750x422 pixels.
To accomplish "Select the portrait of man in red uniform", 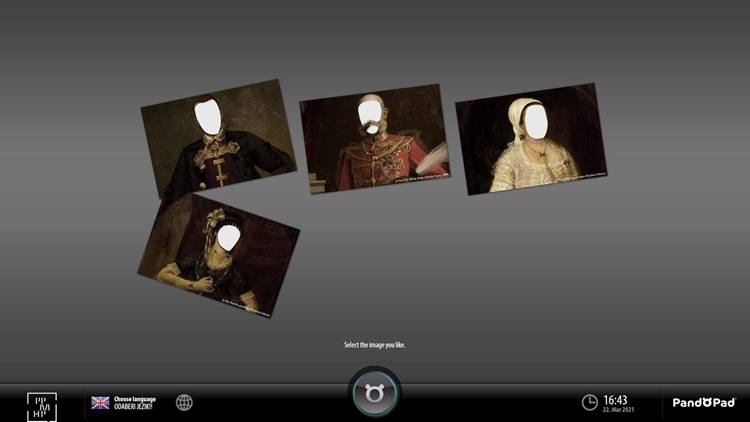I will [375, 139].
